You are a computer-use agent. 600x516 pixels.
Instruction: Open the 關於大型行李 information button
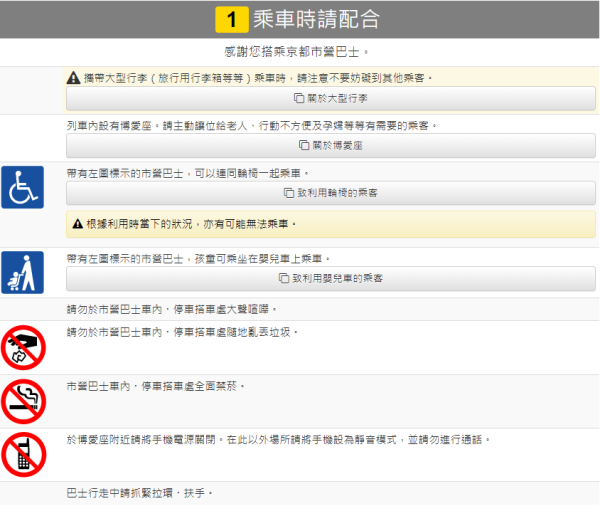pos(330,99)
